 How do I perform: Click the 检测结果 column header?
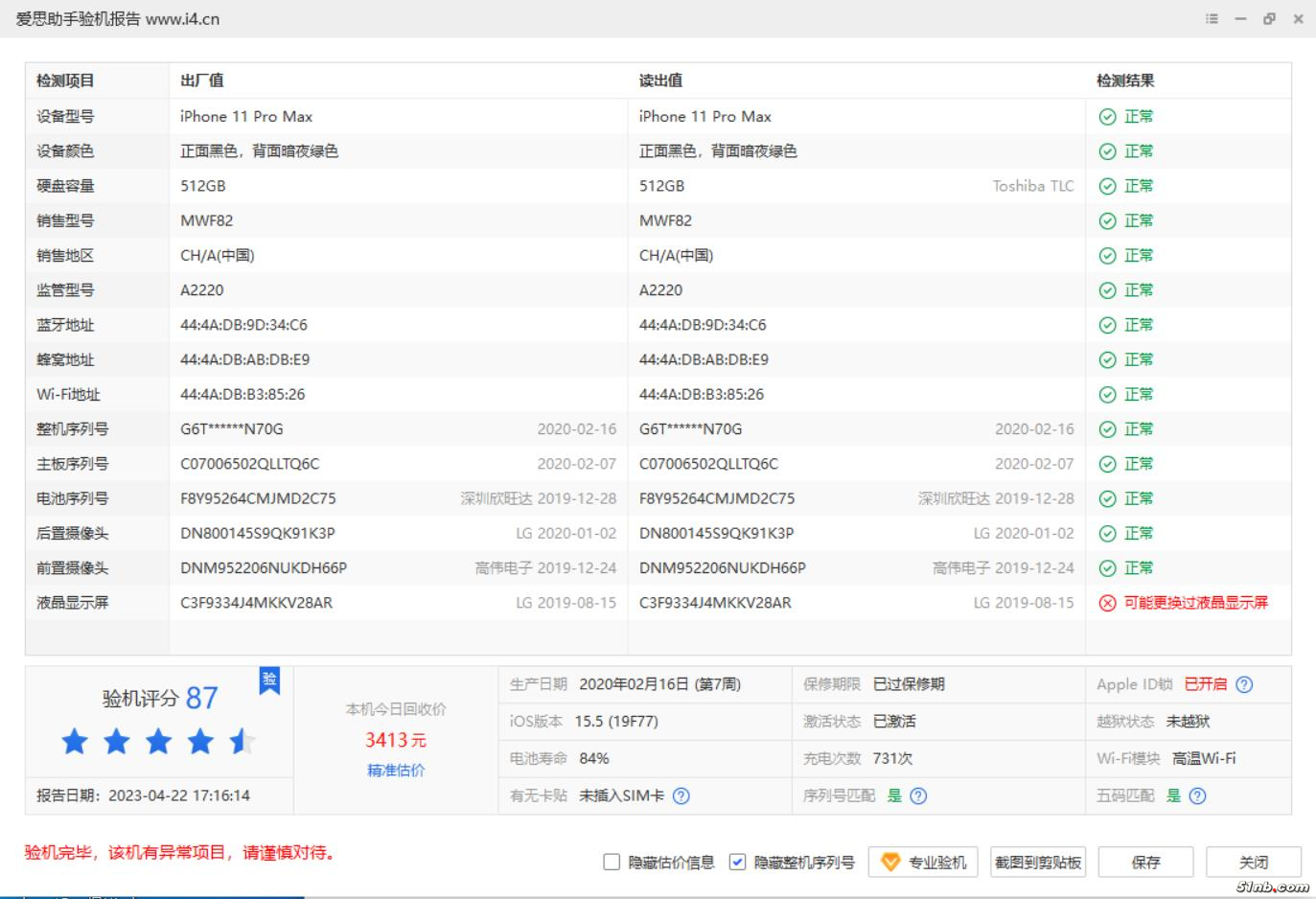pos(1125,81)
